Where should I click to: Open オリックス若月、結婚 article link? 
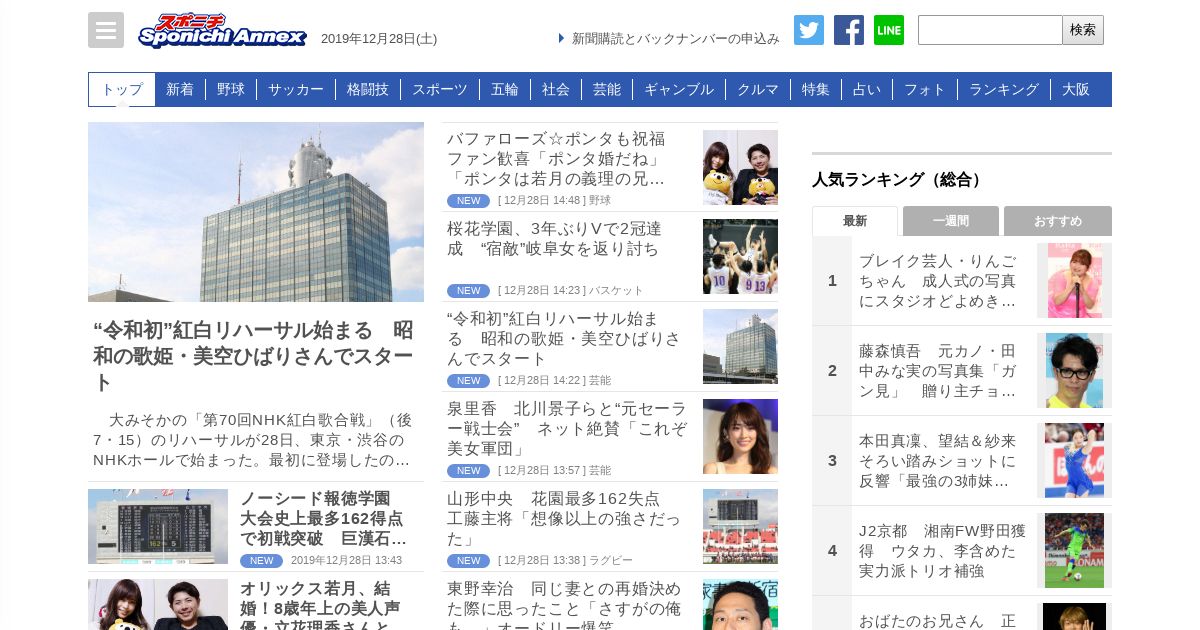click(320, 604)
